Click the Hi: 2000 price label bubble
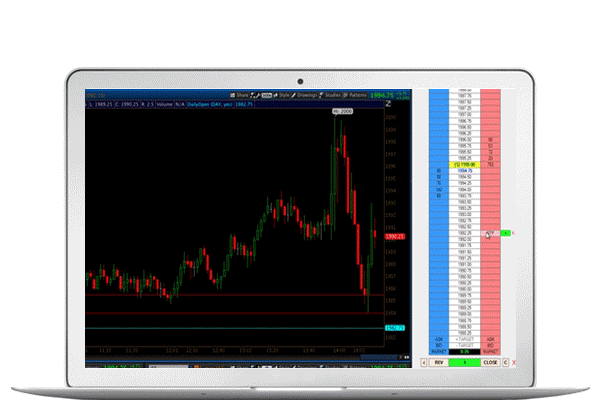 click(341, 112)
